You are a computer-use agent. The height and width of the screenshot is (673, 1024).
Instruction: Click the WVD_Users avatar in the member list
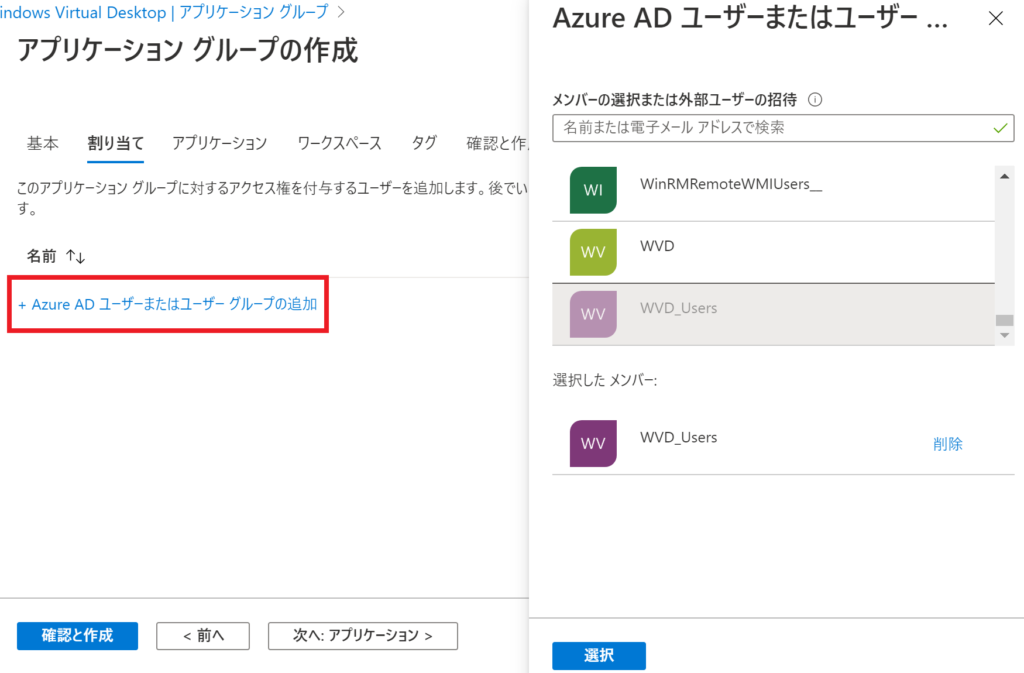[x=593, y=314]
